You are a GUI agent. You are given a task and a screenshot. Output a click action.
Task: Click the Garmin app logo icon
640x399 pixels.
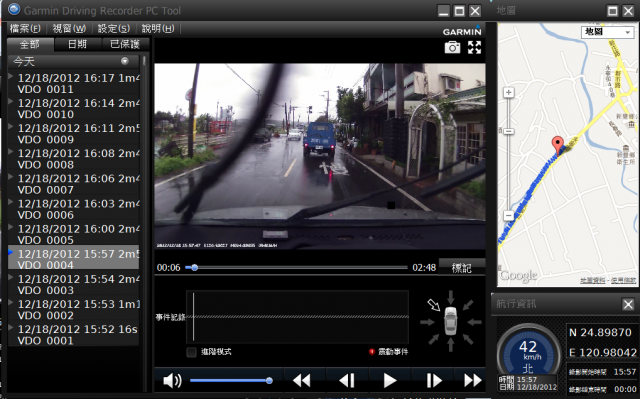[14, 9]
